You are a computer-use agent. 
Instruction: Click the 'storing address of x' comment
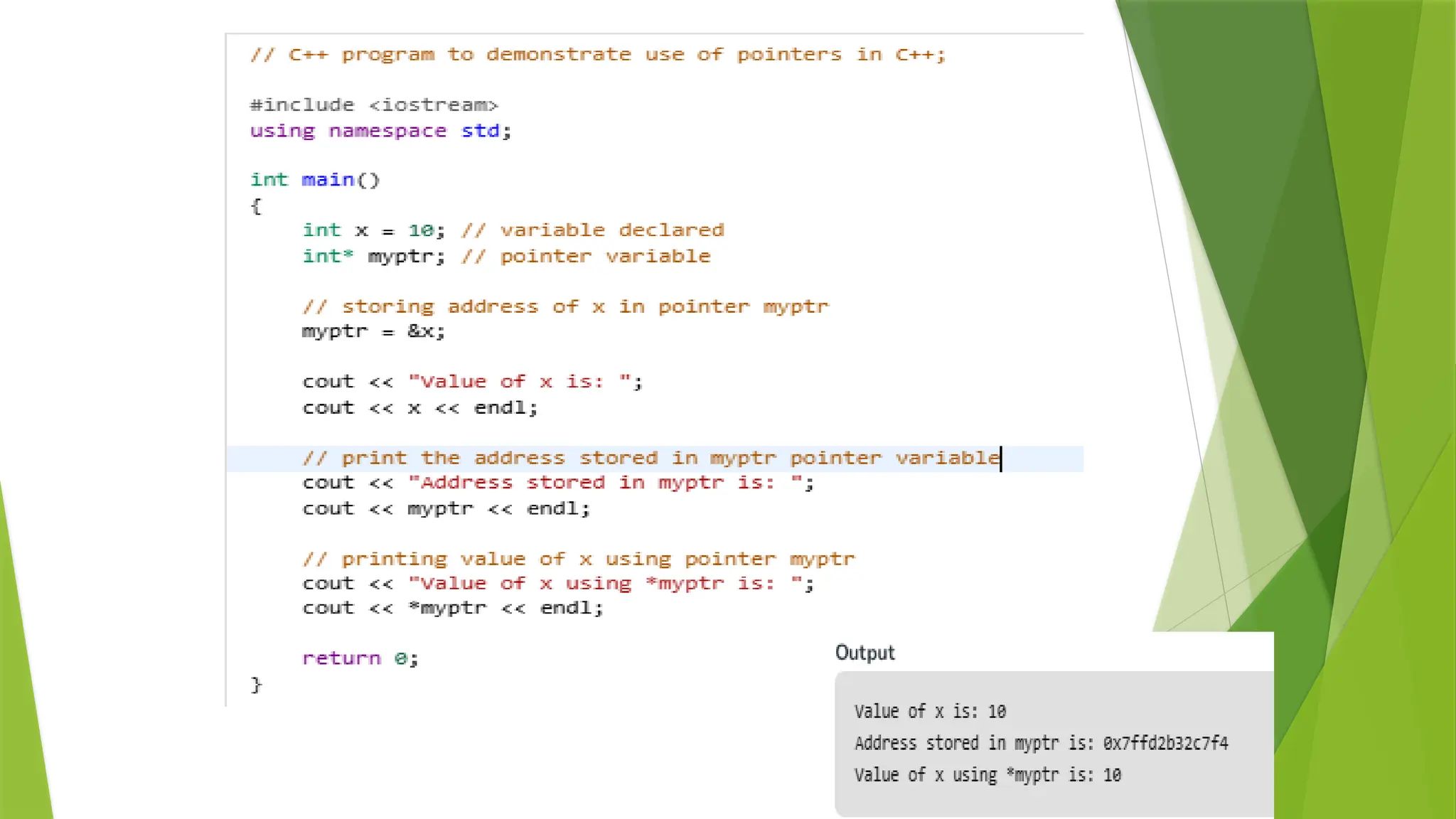(565, 307)
